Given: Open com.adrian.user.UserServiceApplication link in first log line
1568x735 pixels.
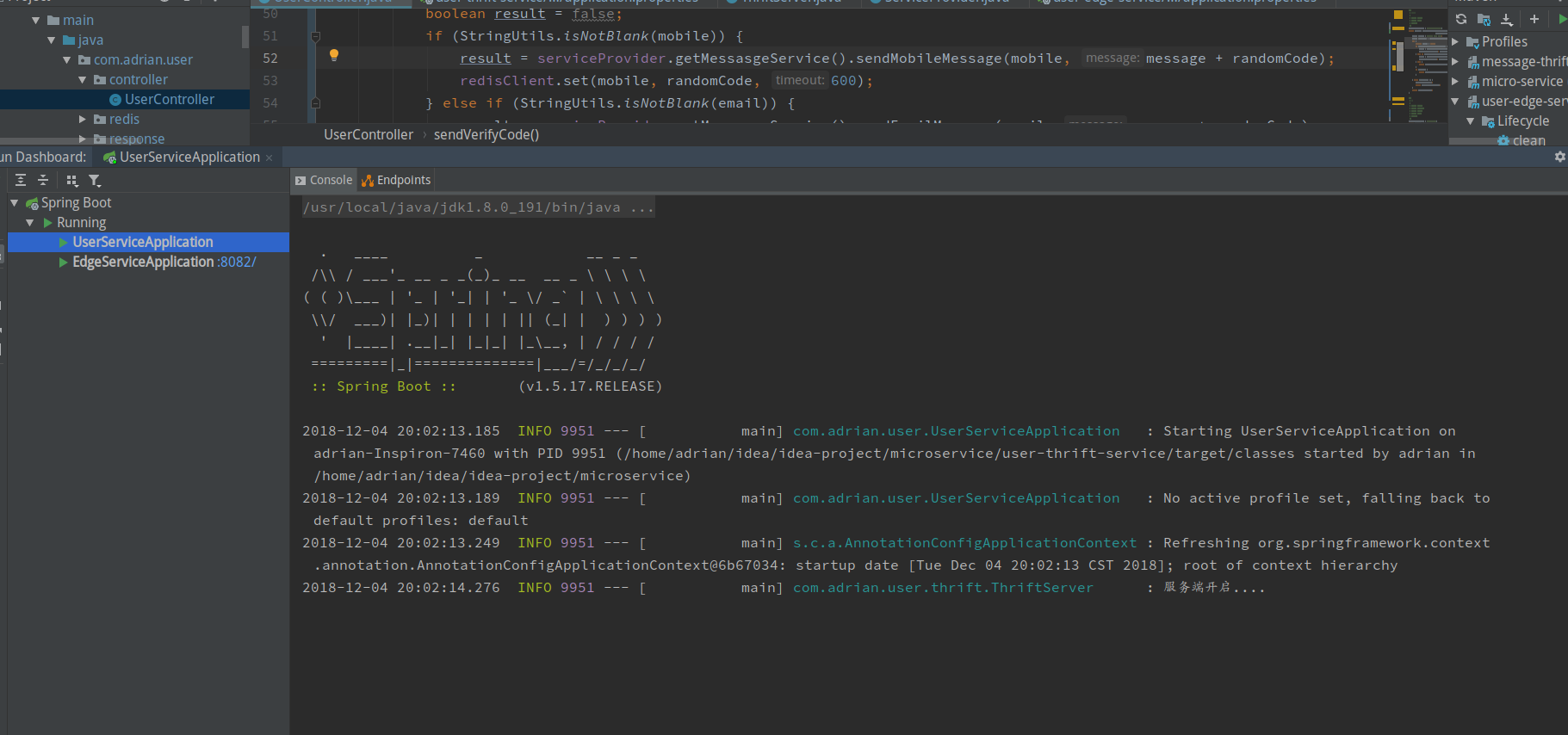Looking at the screenshot, I should click(x=956, y=431).
